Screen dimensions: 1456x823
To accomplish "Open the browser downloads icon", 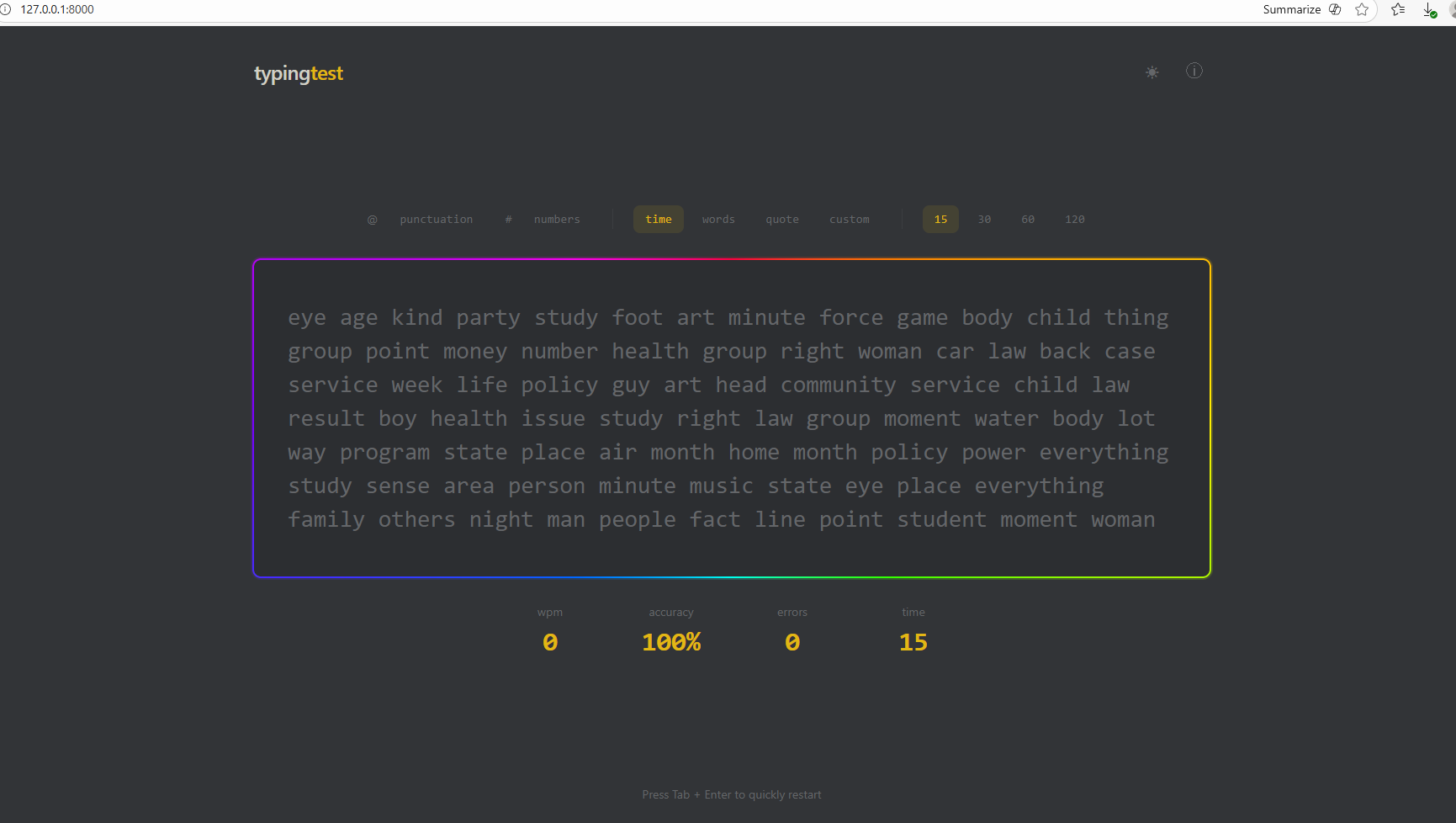I will click(x=1429, y=10).
